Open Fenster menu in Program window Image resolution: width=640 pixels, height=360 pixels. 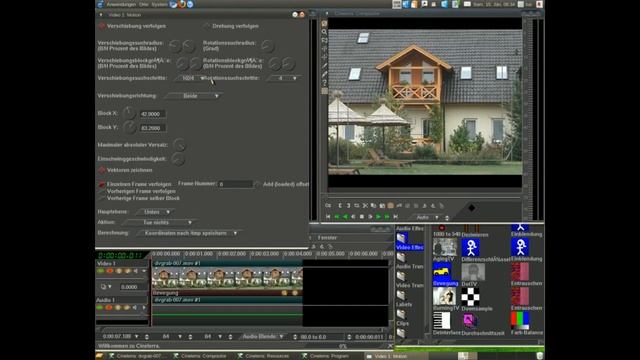327,238
